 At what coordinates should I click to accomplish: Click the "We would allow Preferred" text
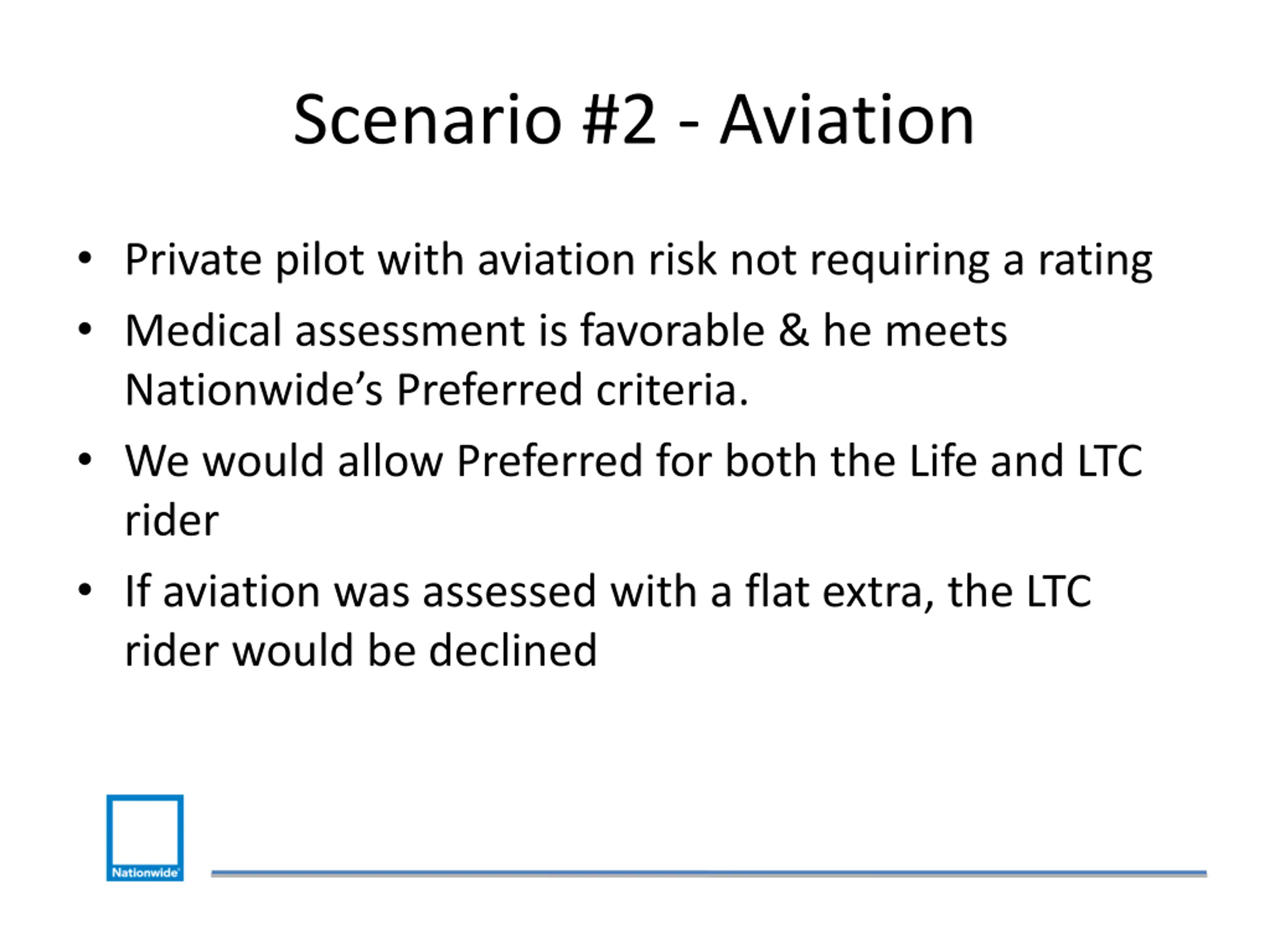(383, 461)
